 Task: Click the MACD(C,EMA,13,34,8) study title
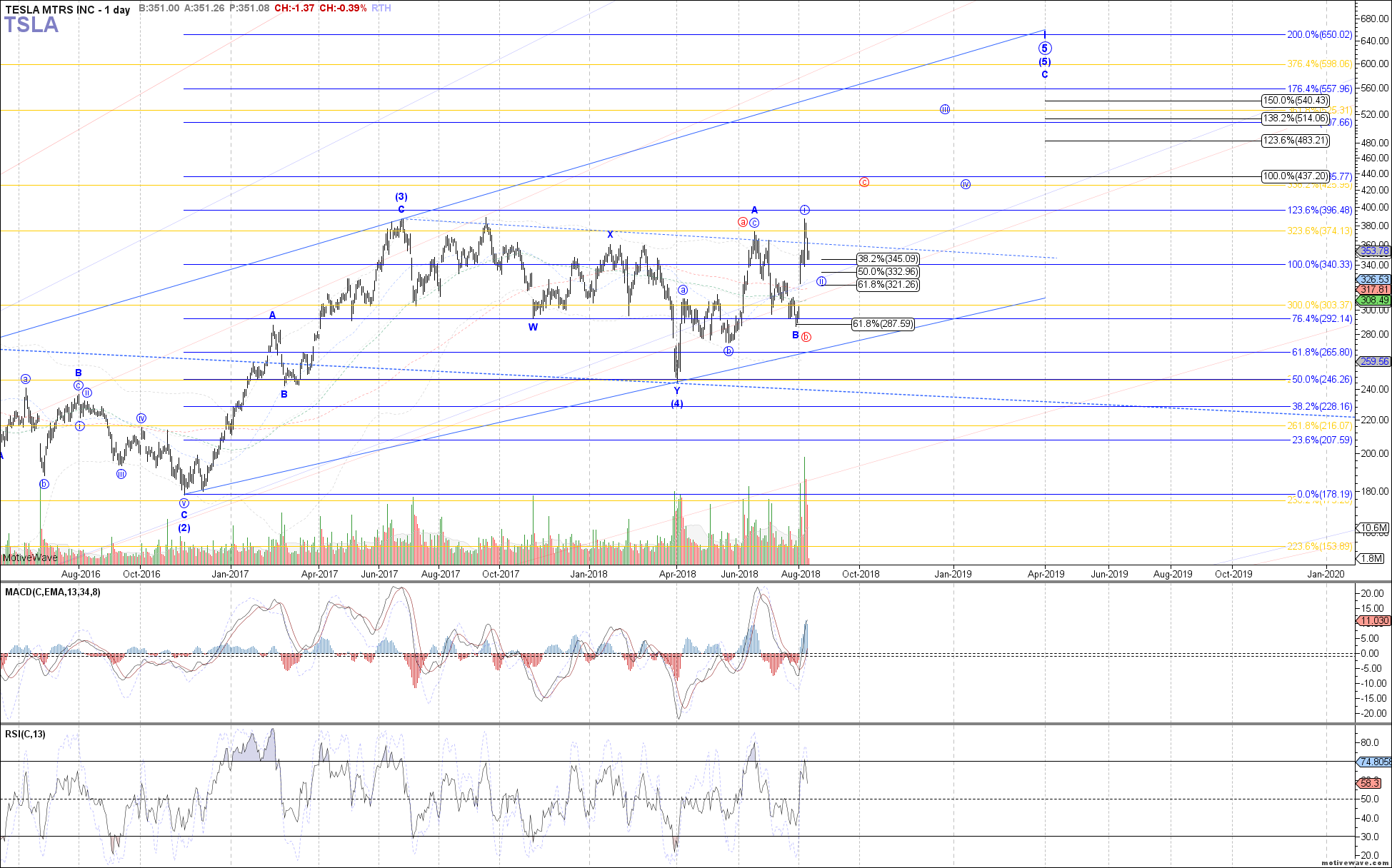tap(53, 592)
